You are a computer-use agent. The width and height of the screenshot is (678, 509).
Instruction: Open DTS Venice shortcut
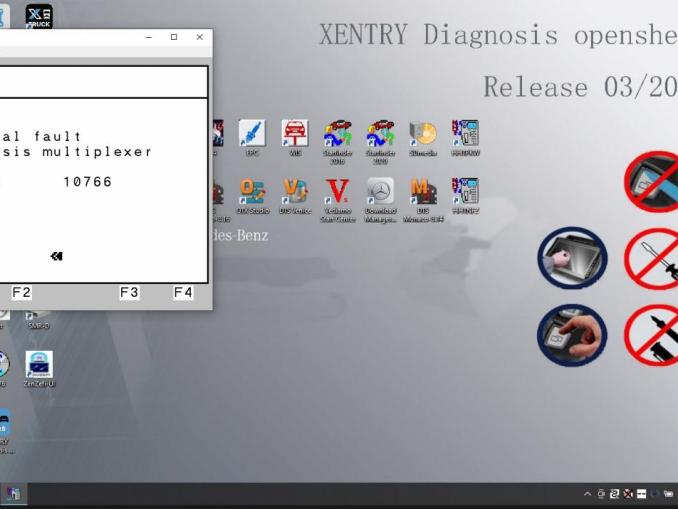(x=295, y=196)
